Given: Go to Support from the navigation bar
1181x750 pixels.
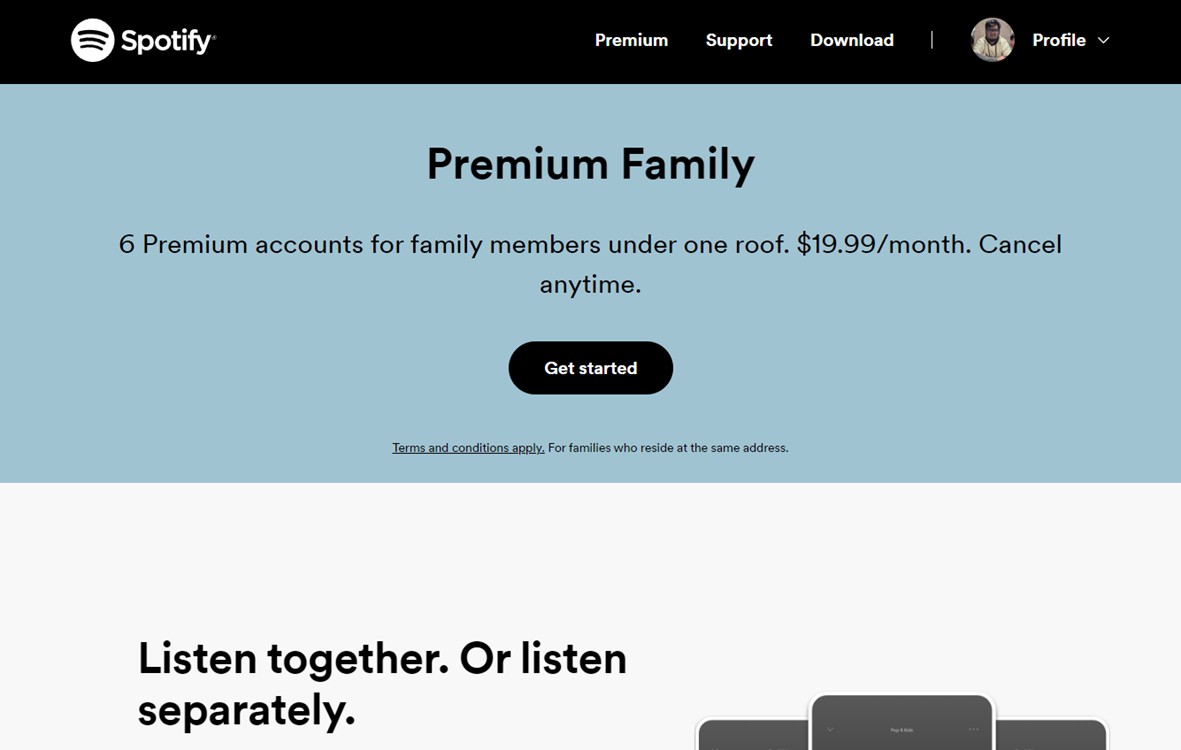Looking at the screenshot, I should (x=739, y=40).
